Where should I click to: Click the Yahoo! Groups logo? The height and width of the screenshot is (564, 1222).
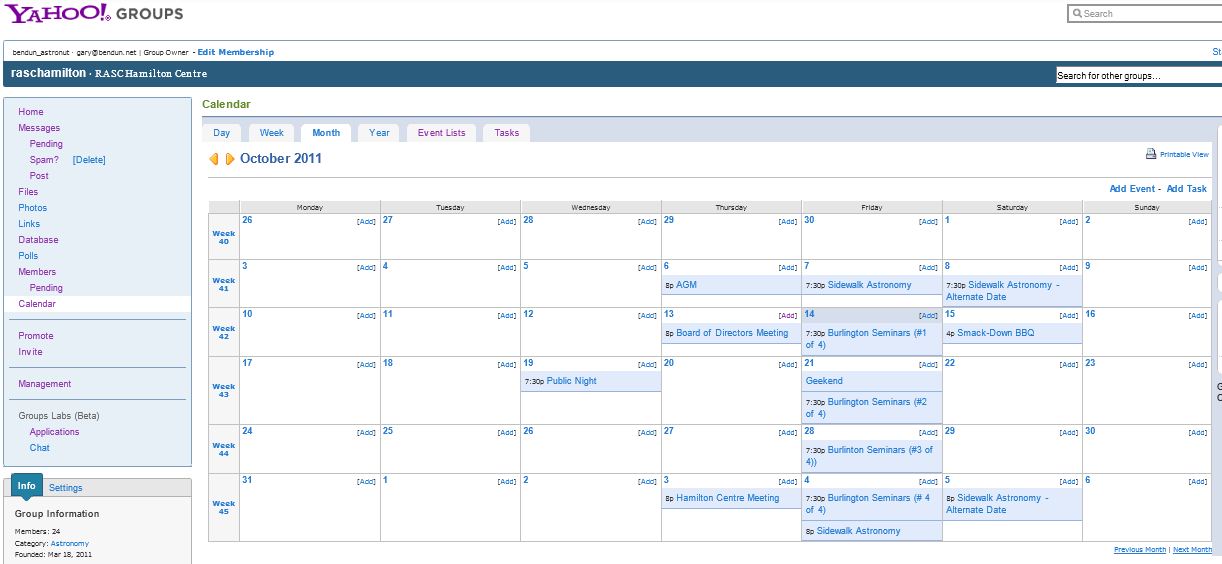[93, 13]
